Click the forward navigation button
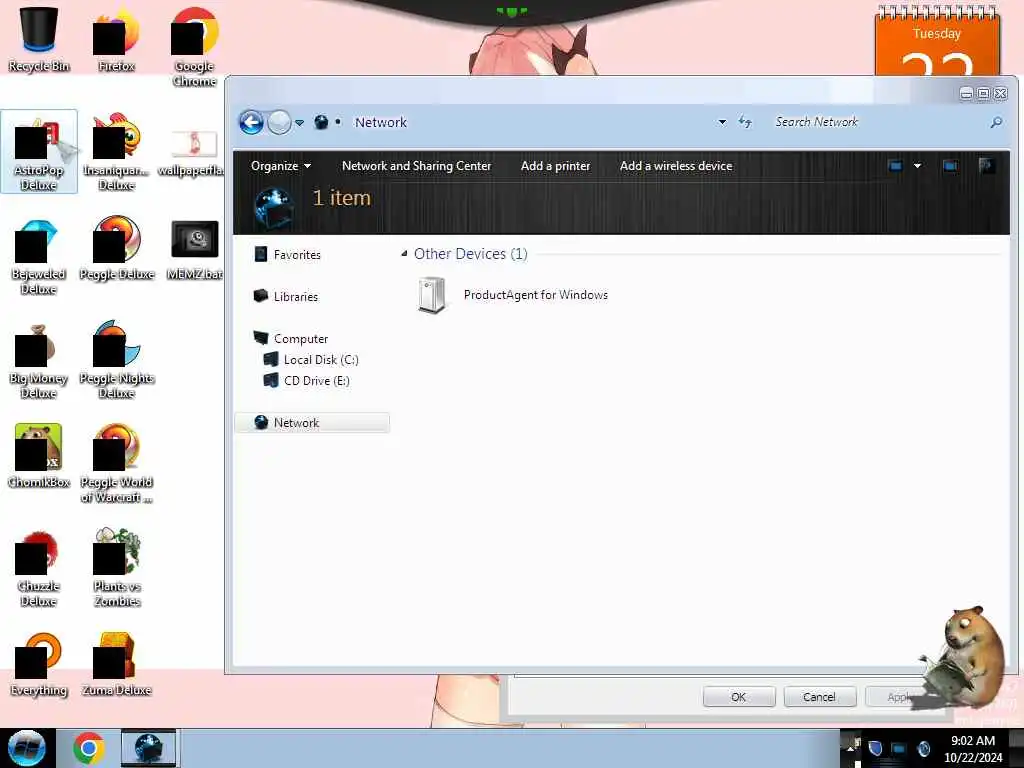1024x768 pixels. pos(279,122)
